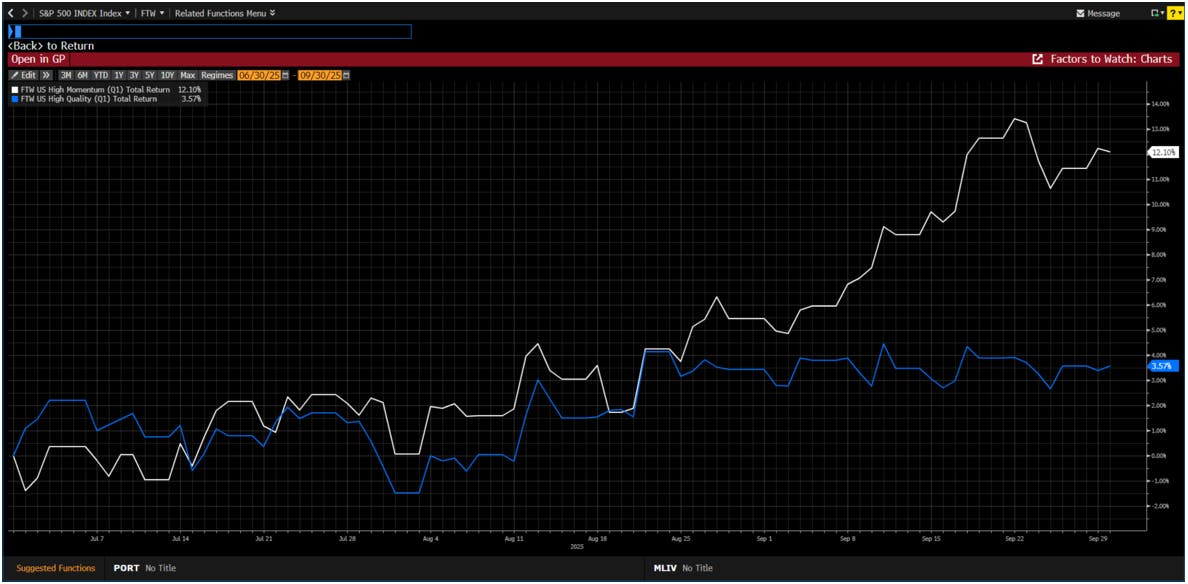The width and height of the screenshot is (1188, 584).
Task: Click the back navigation arrow
Action: (x=11, y=13)
